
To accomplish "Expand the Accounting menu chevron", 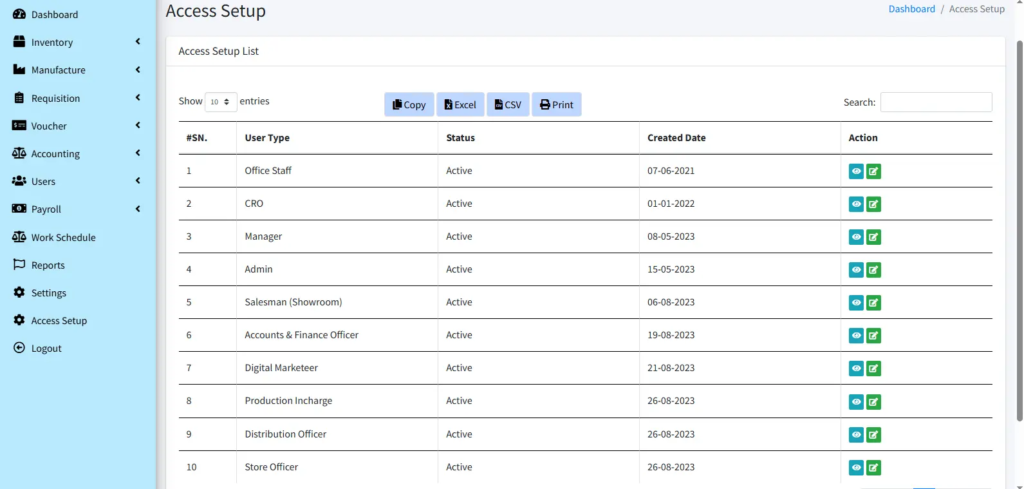I will [x=138, y=153].
